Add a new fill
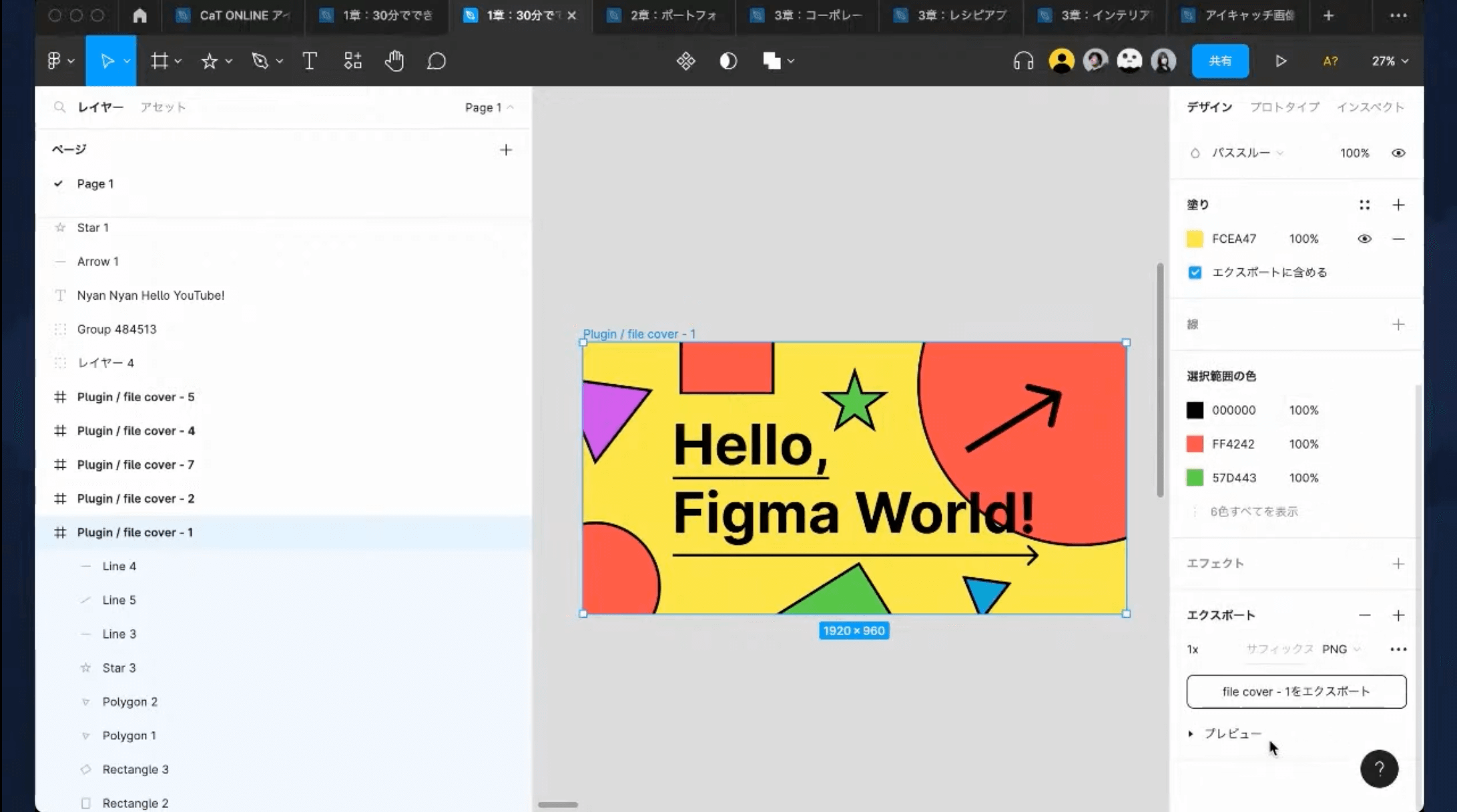The image size is (1457, 812). click(1398, 205)
